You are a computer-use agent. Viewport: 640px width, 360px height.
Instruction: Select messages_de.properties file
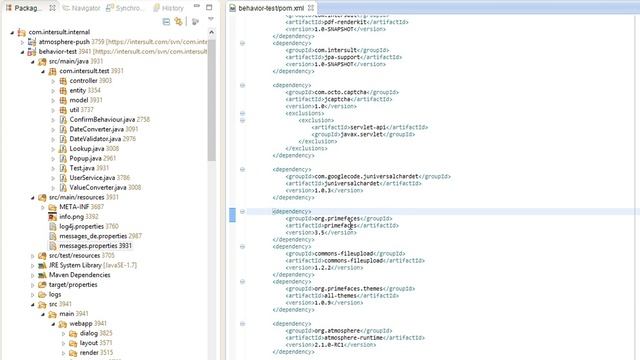[x=95, y=236]
